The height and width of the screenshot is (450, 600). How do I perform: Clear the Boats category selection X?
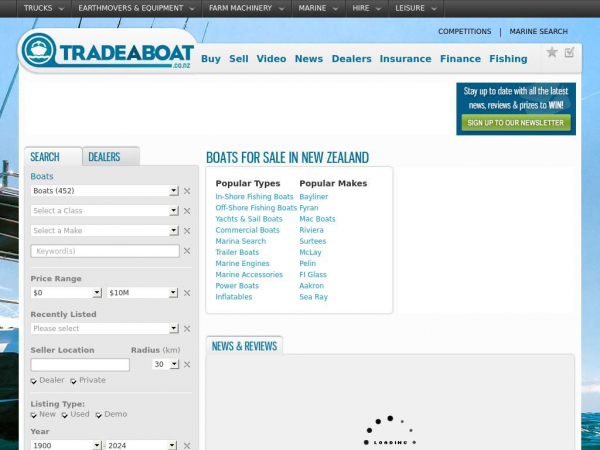coord(187,191)
